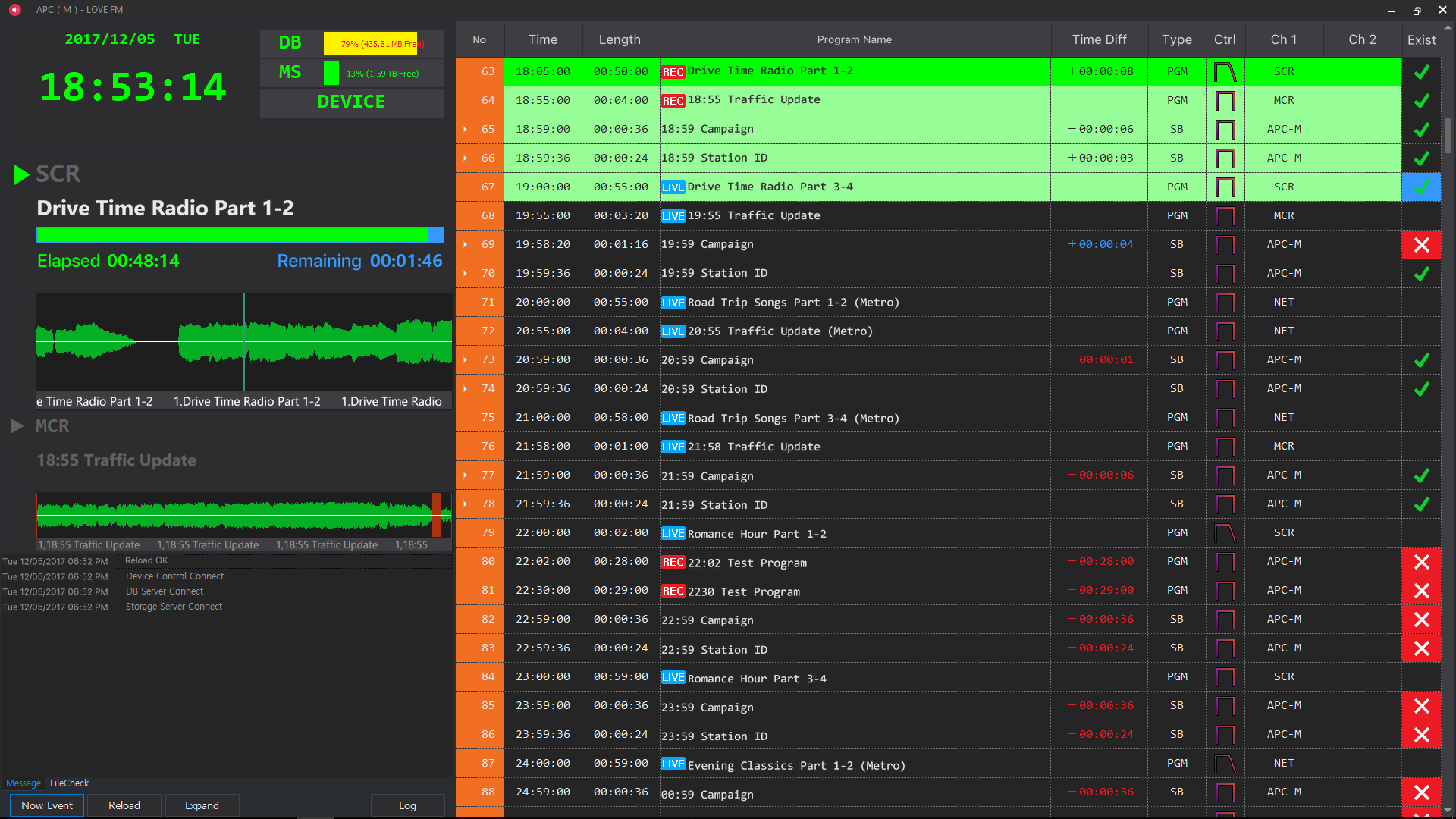Click fade control icon for row 63
This screenshot has height=819, width=1456.
[1225, 72]
